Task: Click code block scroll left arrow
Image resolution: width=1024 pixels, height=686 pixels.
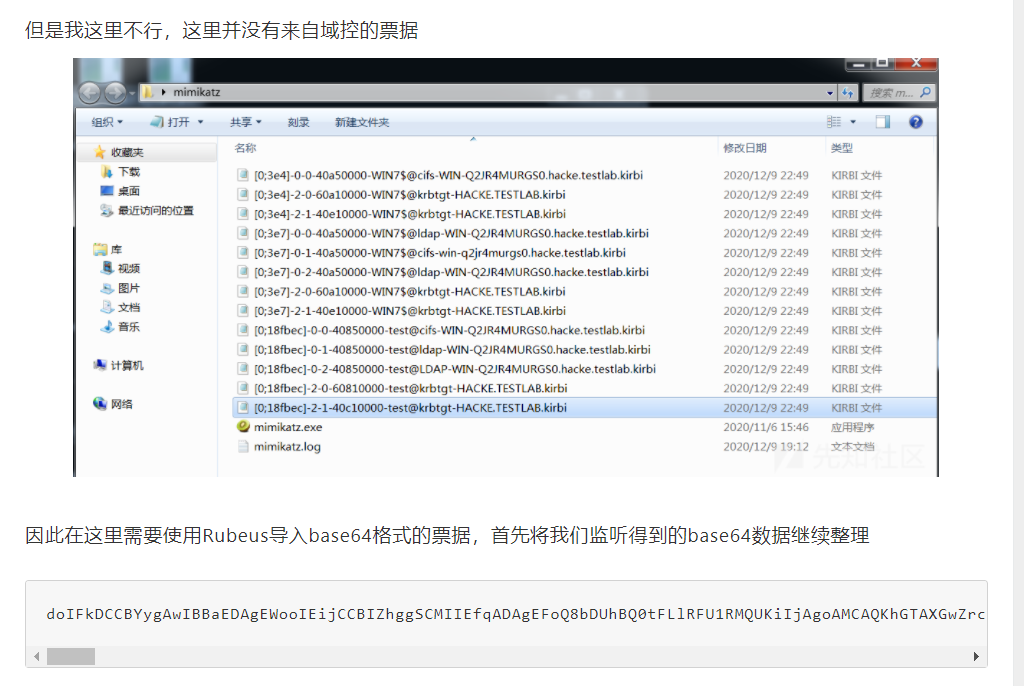Action: coord(37,657)
